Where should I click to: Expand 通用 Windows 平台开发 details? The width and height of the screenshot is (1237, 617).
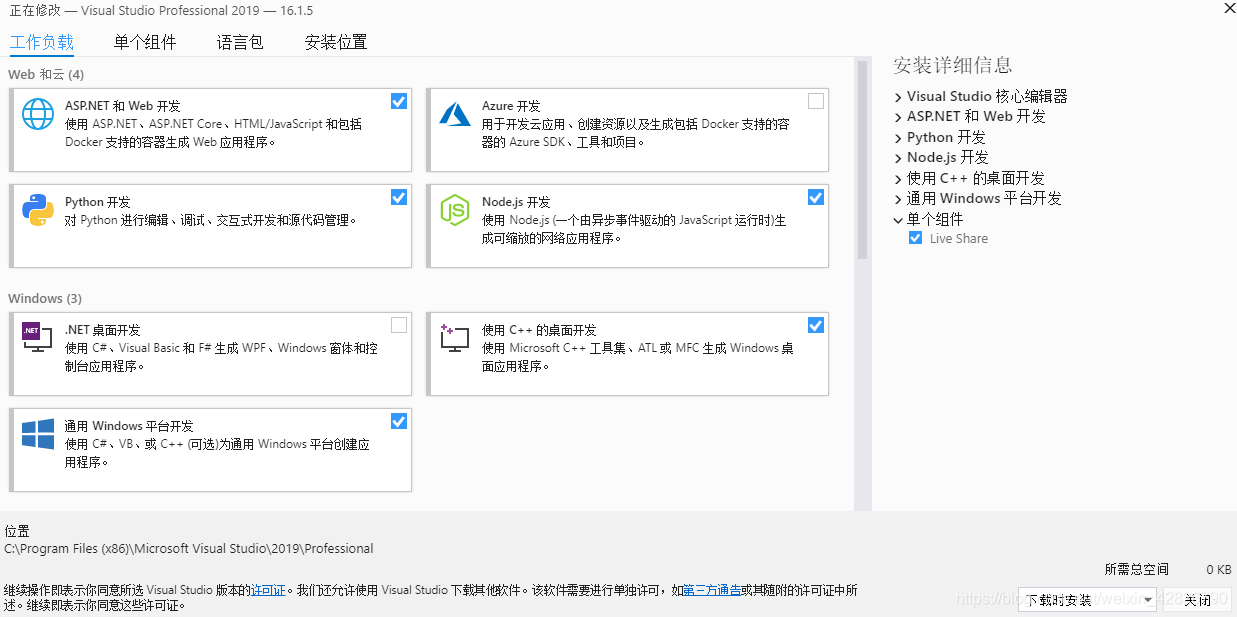(x=898, y=199)
